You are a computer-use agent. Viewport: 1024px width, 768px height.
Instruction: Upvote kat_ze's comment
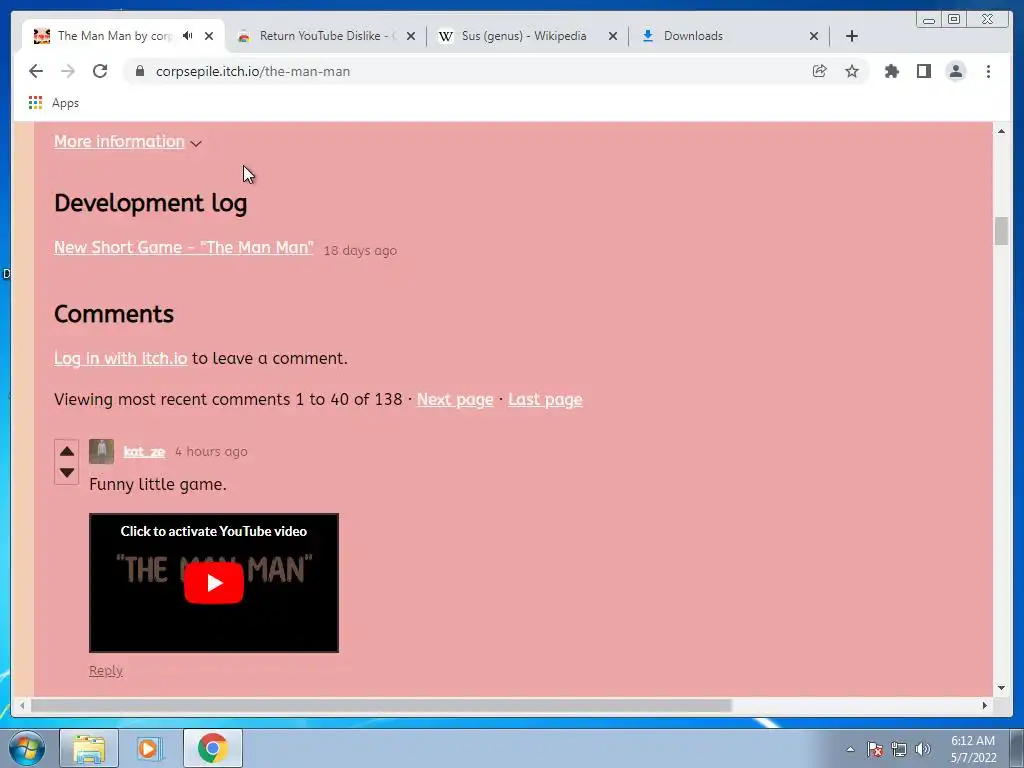[x=67, y=451]
